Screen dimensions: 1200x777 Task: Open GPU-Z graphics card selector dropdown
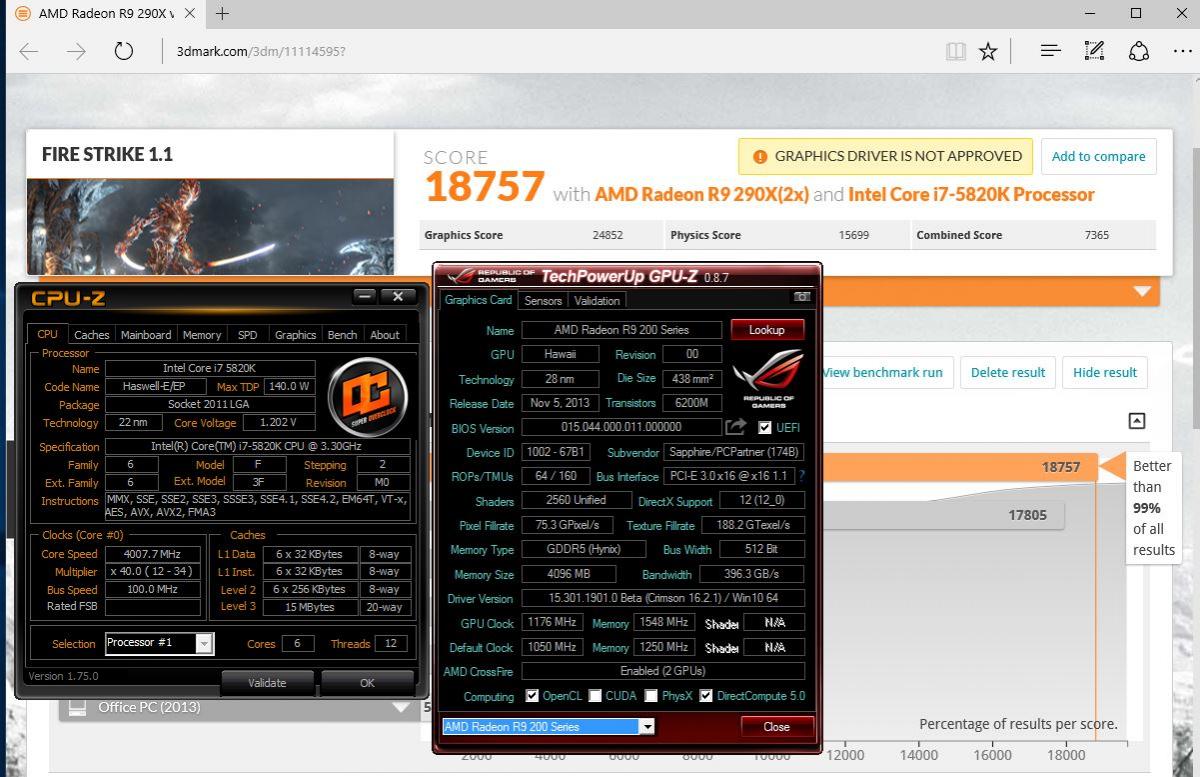648,727
